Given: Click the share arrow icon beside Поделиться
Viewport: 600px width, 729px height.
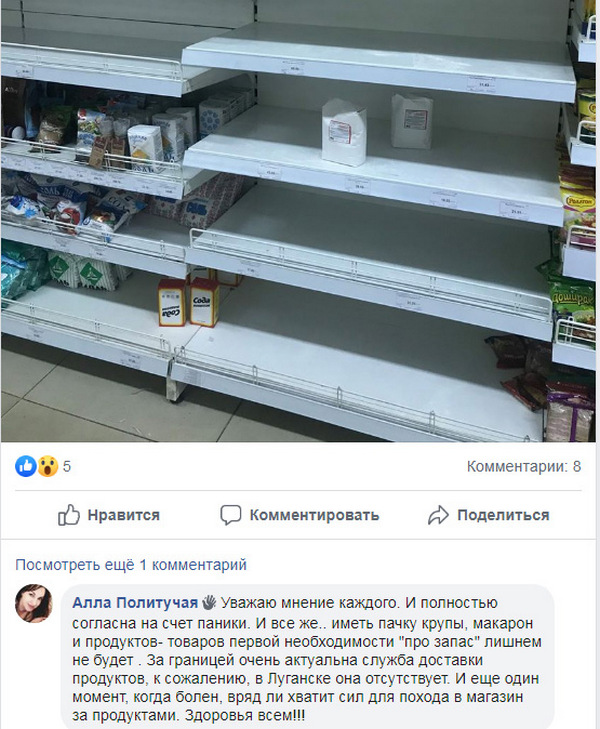Looking at the screenshot, I should click(x=438, y=515).
